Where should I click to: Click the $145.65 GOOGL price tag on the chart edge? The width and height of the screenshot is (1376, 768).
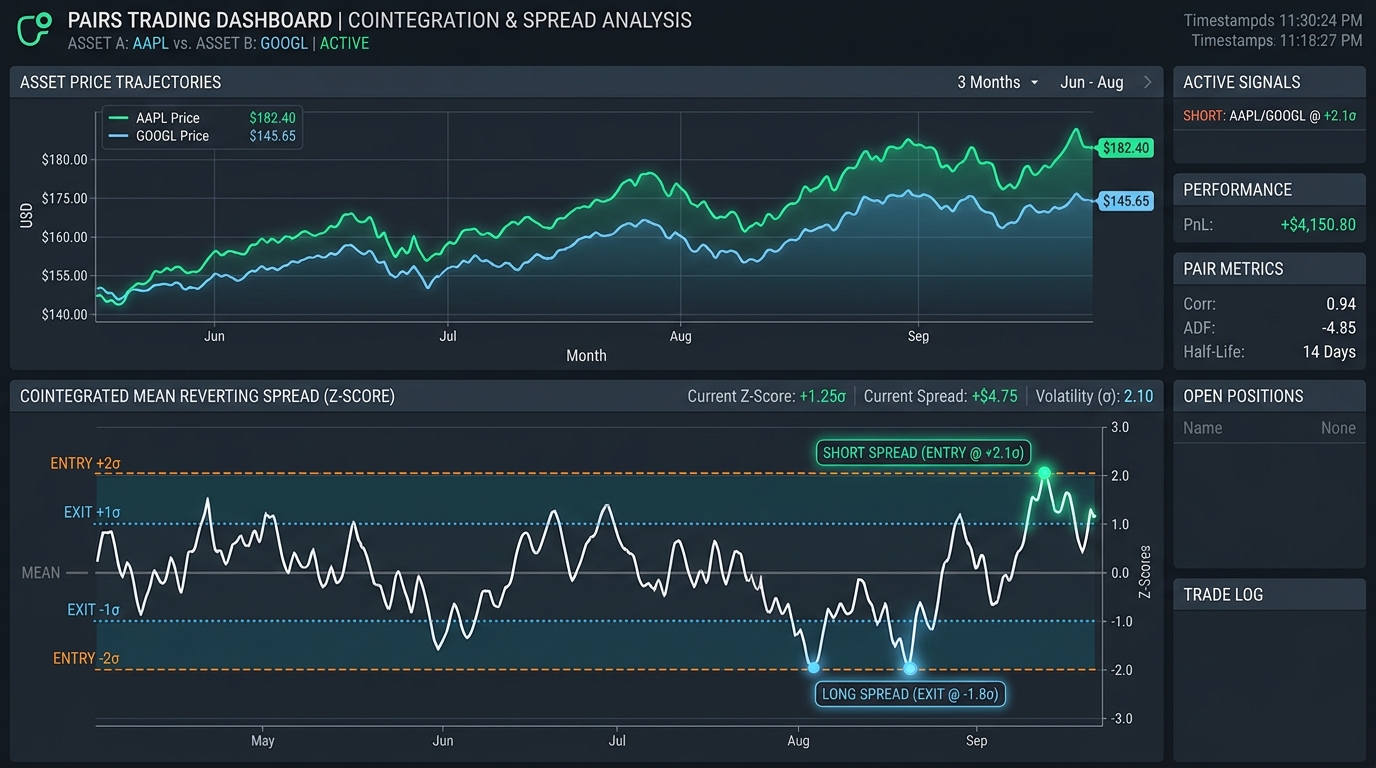click(x=1126, y=201)
